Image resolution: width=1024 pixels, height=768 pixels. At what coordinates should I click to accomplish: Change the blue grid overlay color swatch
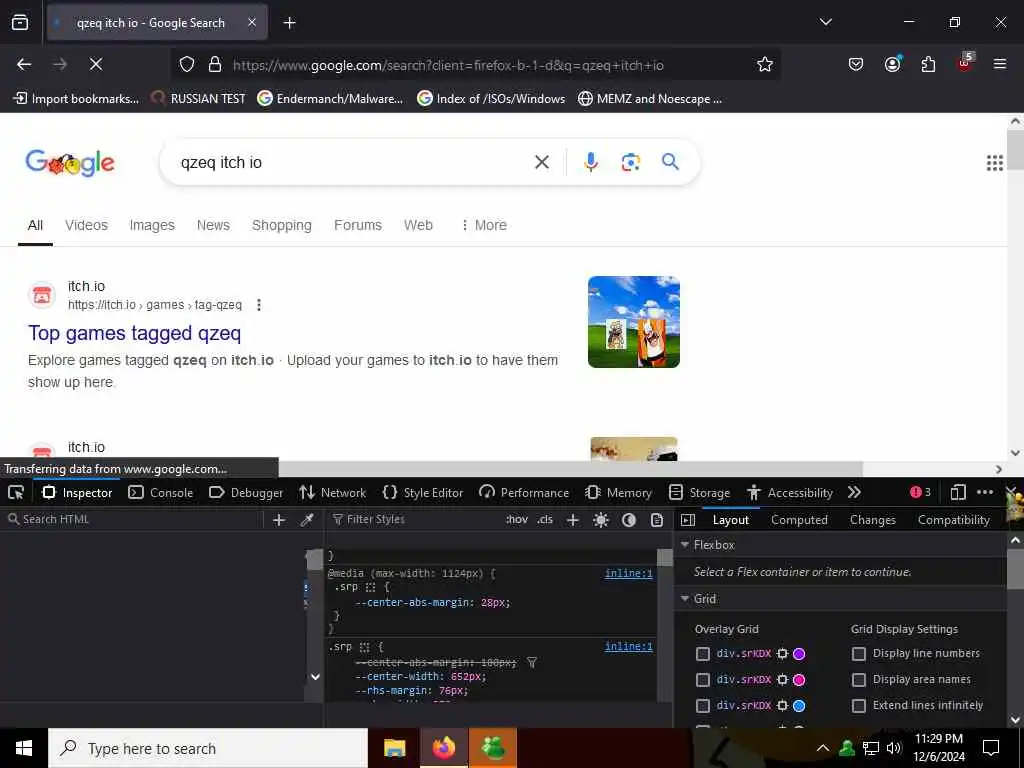click(799, 706)
